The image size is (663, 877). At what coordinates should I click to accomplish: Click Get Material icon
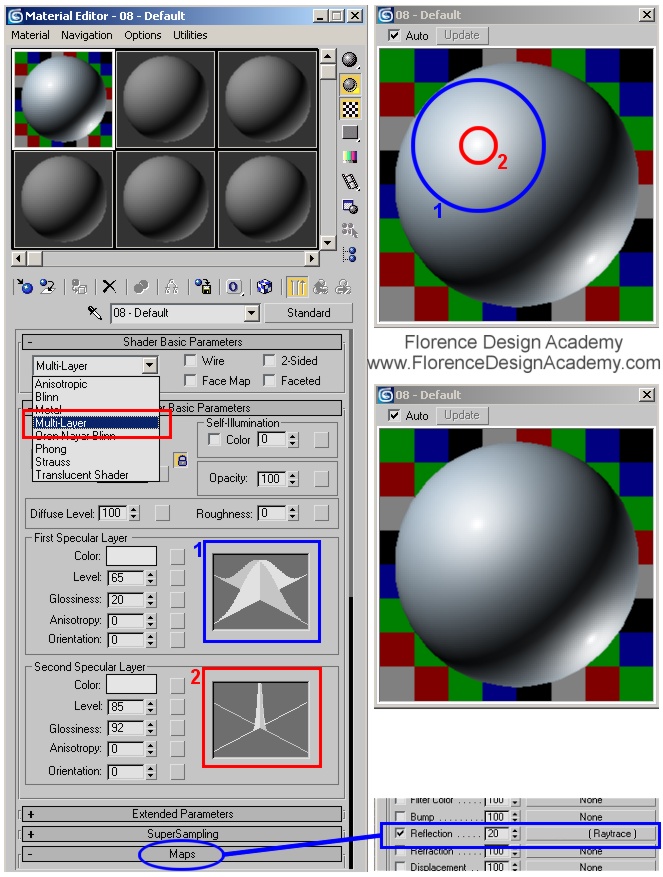[x=26, y=287]
